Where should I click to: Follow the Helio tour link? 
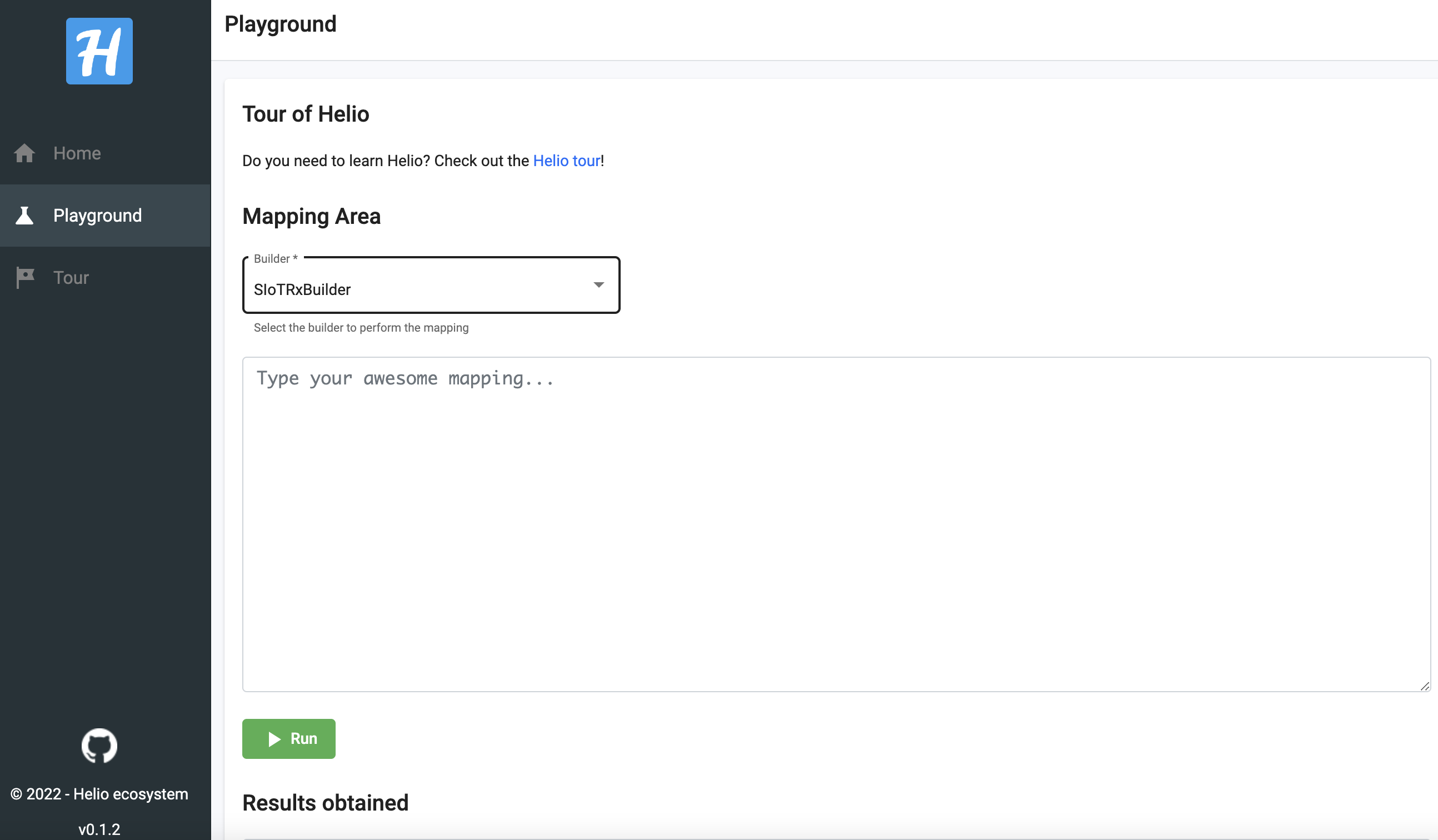(567, 161)
